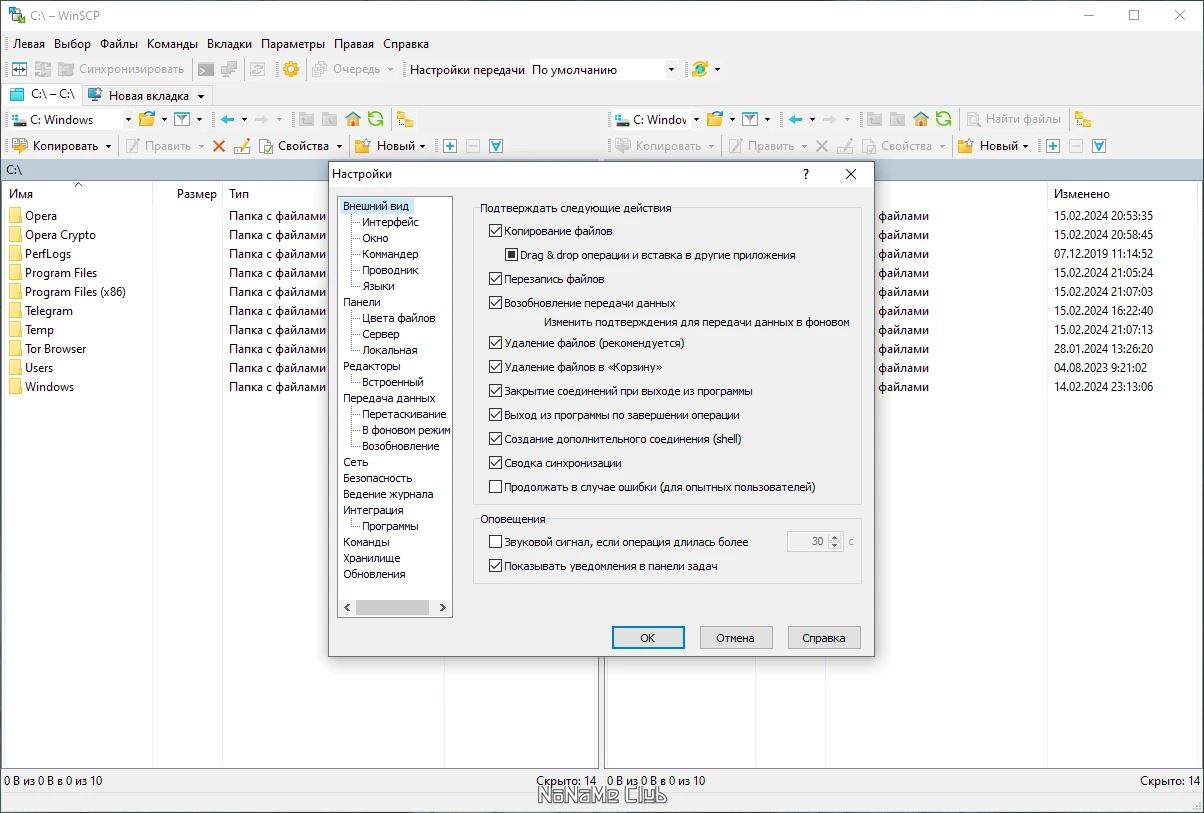Switch to Новая вкладка tab

coord(147,95)
